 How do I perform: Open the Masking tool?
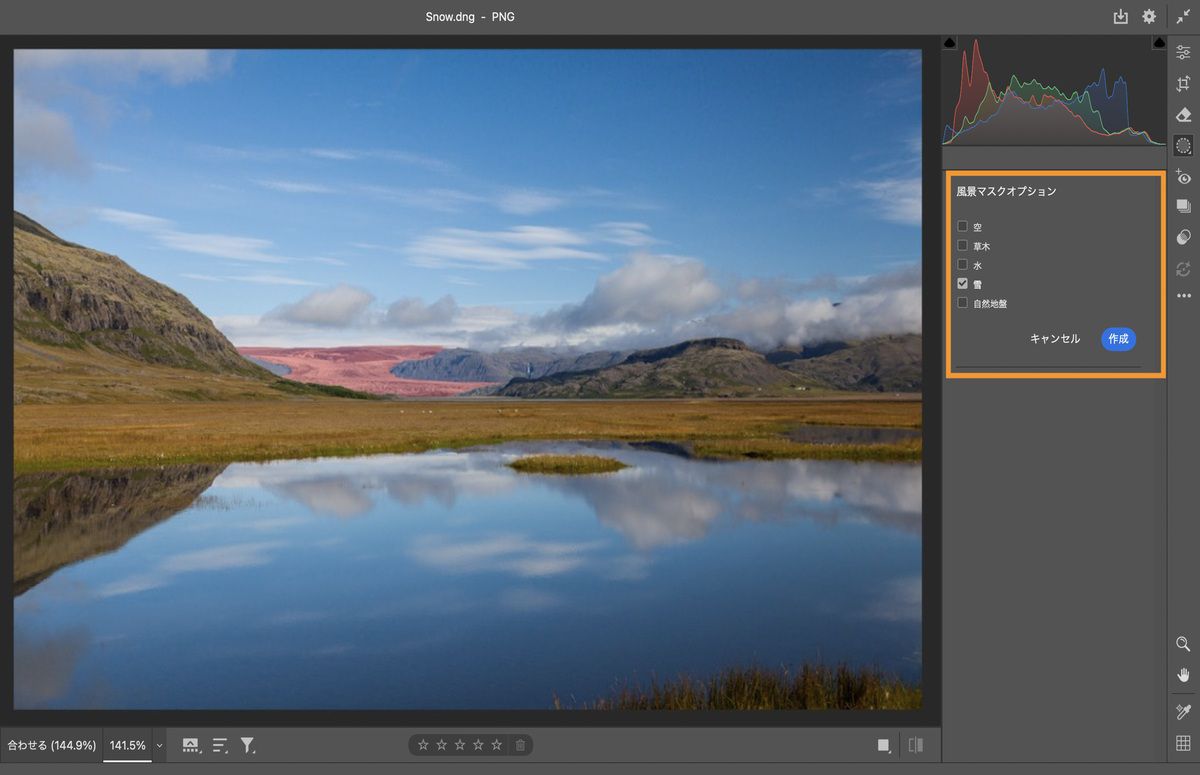(x=1184, y=146)
